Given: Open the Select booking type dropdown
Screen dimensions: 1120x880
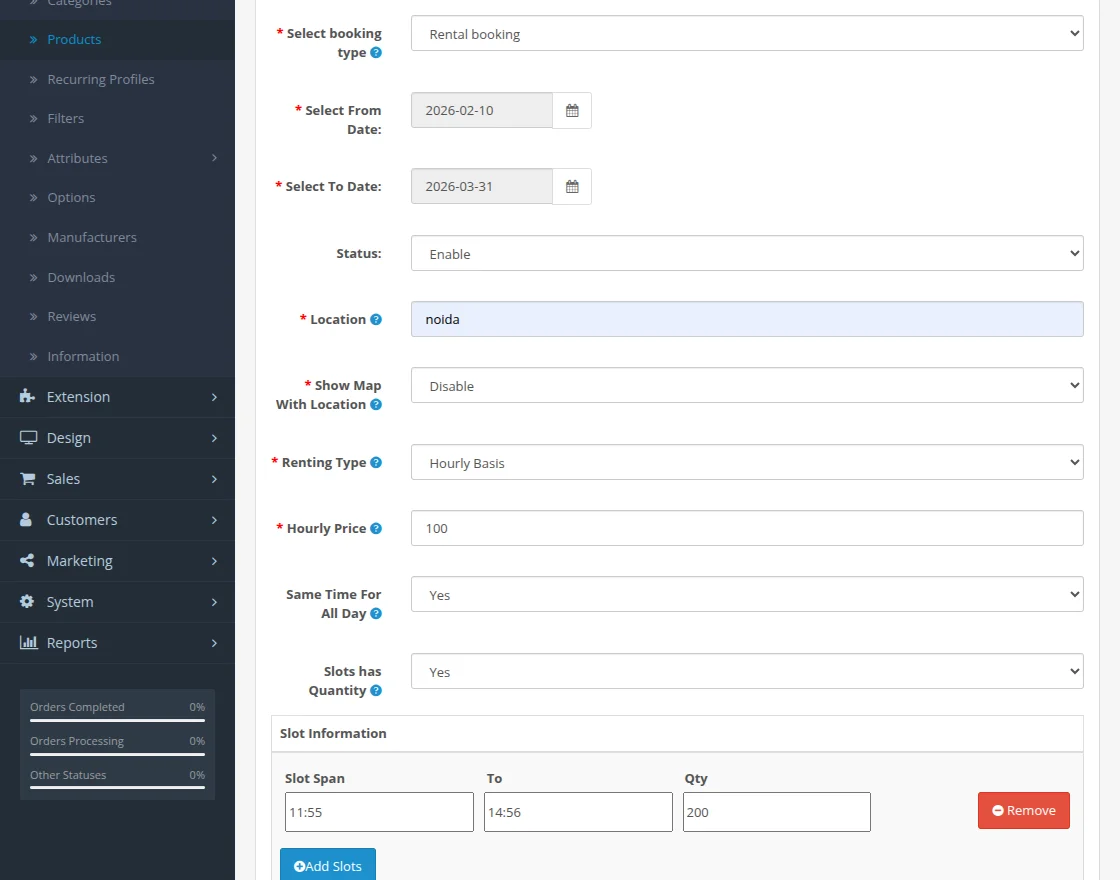Looking at the screenshot, I should [746, 34].
